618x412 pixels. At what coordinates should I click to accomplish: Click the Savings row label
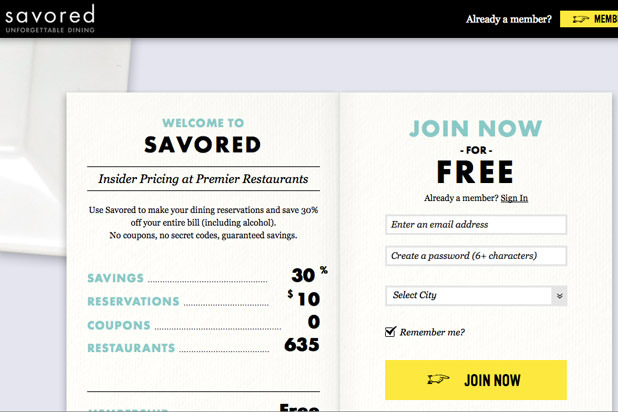(116, 278)
